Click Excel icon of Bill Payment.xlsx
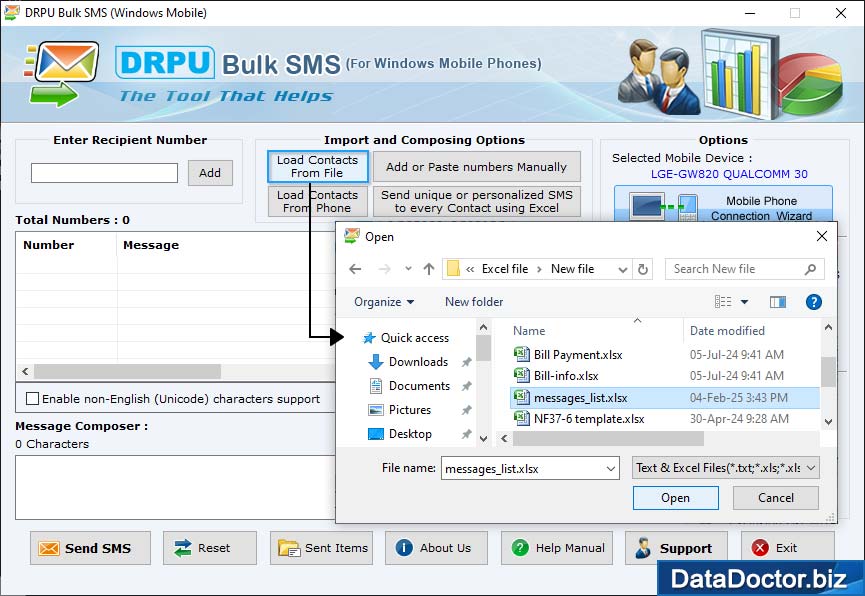This screenshot has width=865, height=596. pos(521,354)
